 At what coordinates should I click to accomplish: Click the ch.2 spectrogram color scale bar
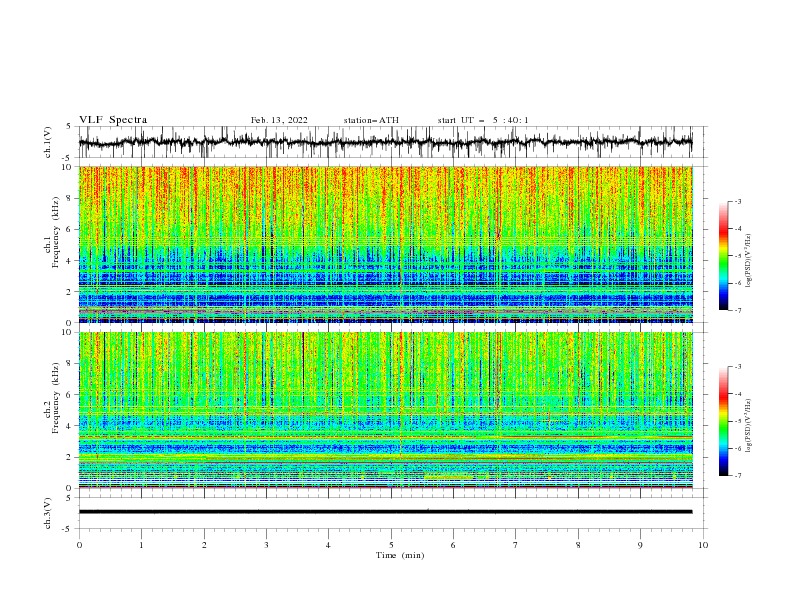(723, 421)
